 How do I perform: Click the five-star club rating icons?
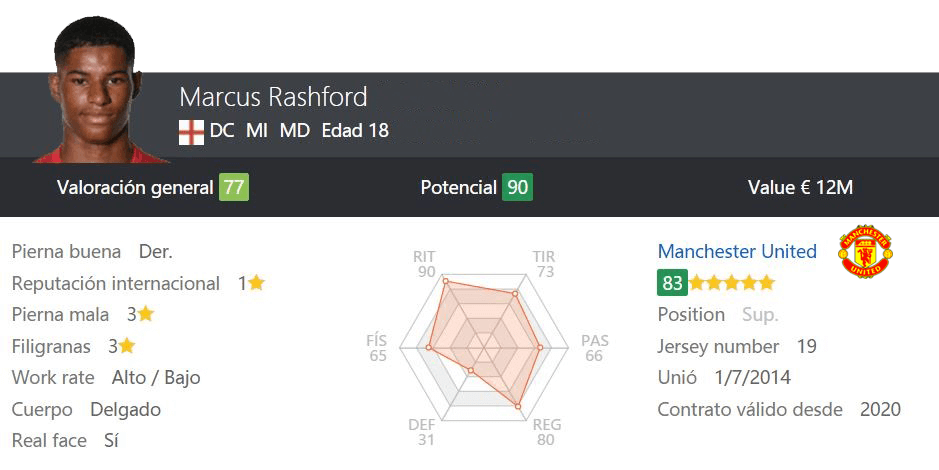[x=732, y=283]
